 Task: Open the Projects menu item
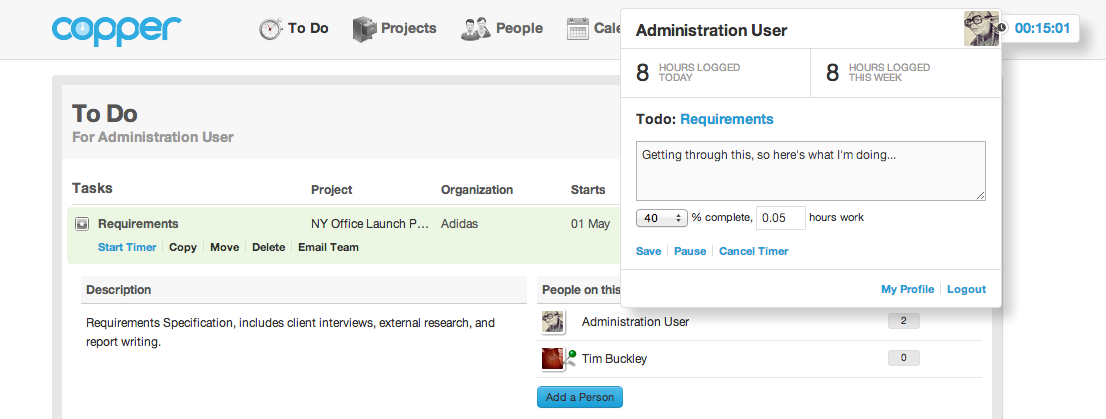(408, 28)
